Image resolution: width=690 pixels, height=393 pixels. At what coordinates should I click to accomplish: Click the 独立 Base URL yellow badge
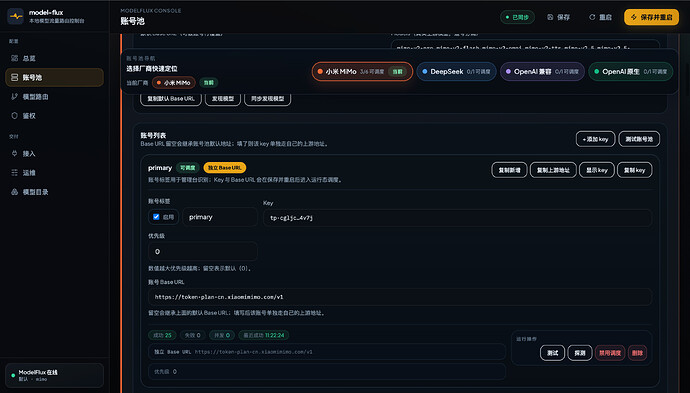point(224,168)
